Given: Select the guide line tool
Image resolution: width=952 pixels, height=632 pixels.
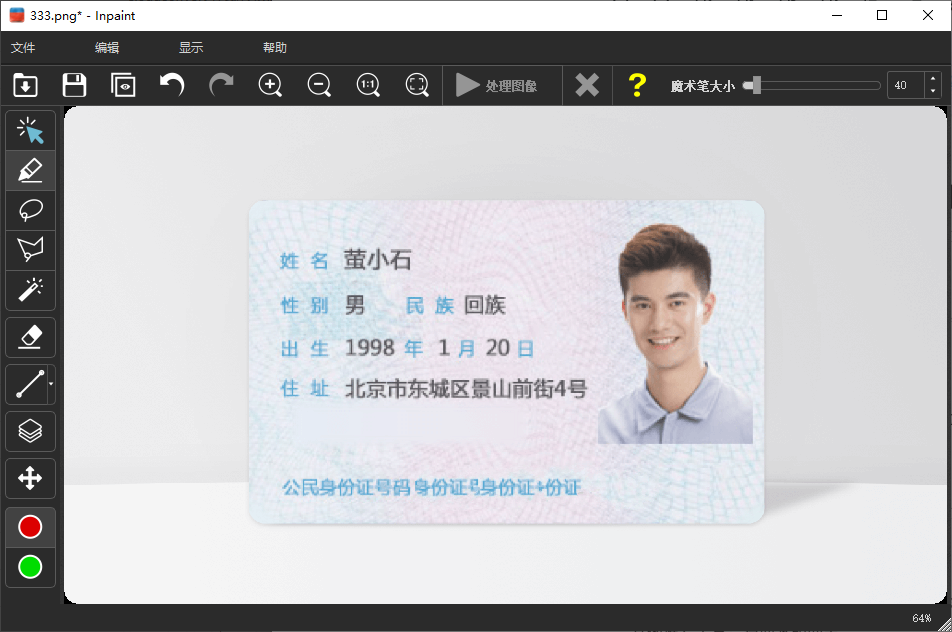Looking at the screenshot, I should point(27,384).
